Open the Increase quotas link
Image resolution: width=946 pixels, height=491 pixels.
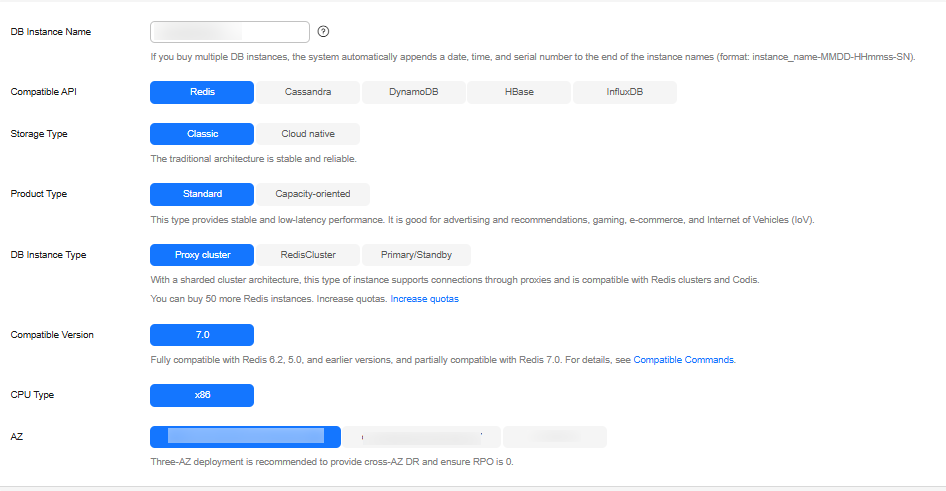coord(425,299)
